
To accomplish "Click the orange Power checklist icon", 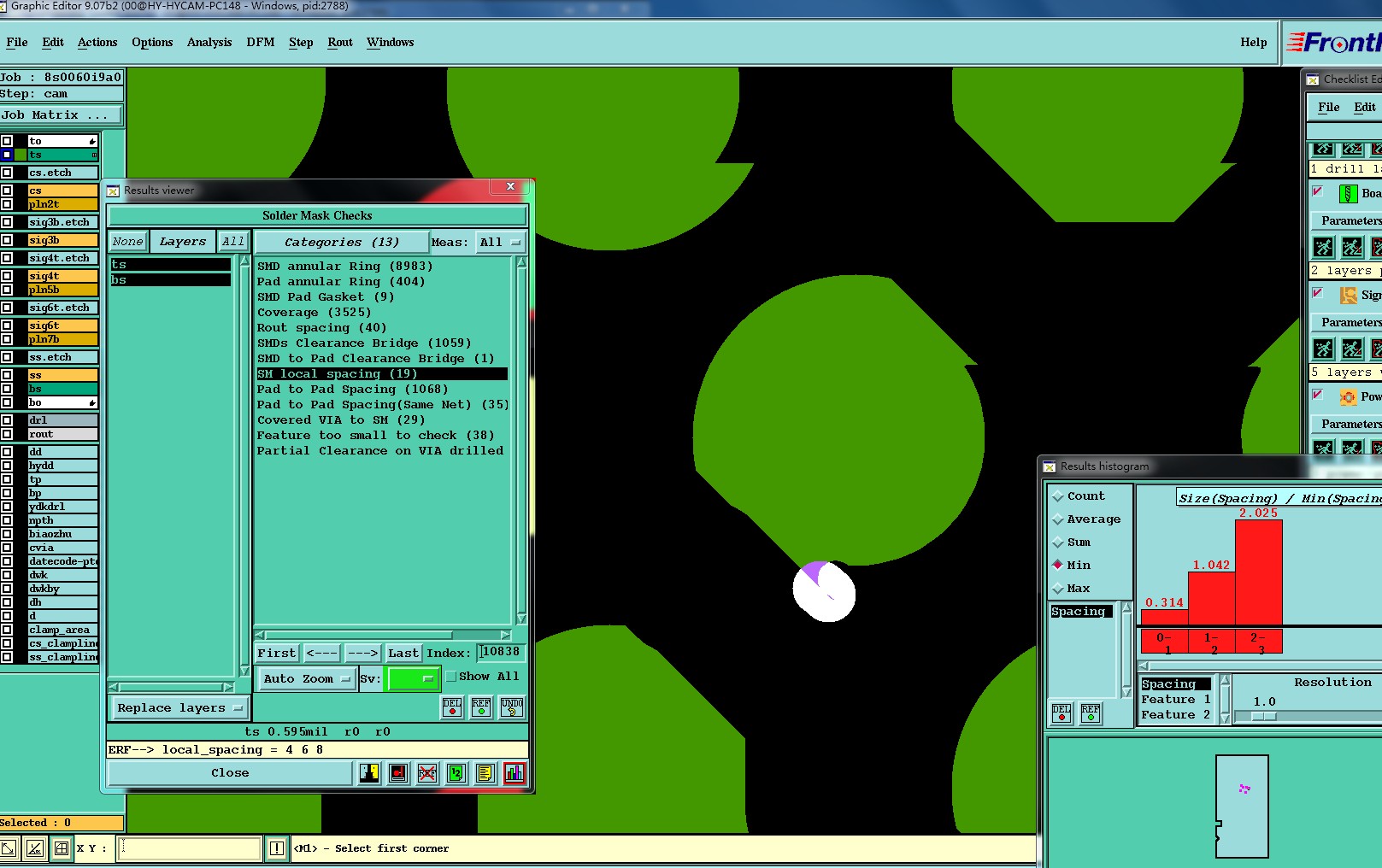I will point(1349,397).
